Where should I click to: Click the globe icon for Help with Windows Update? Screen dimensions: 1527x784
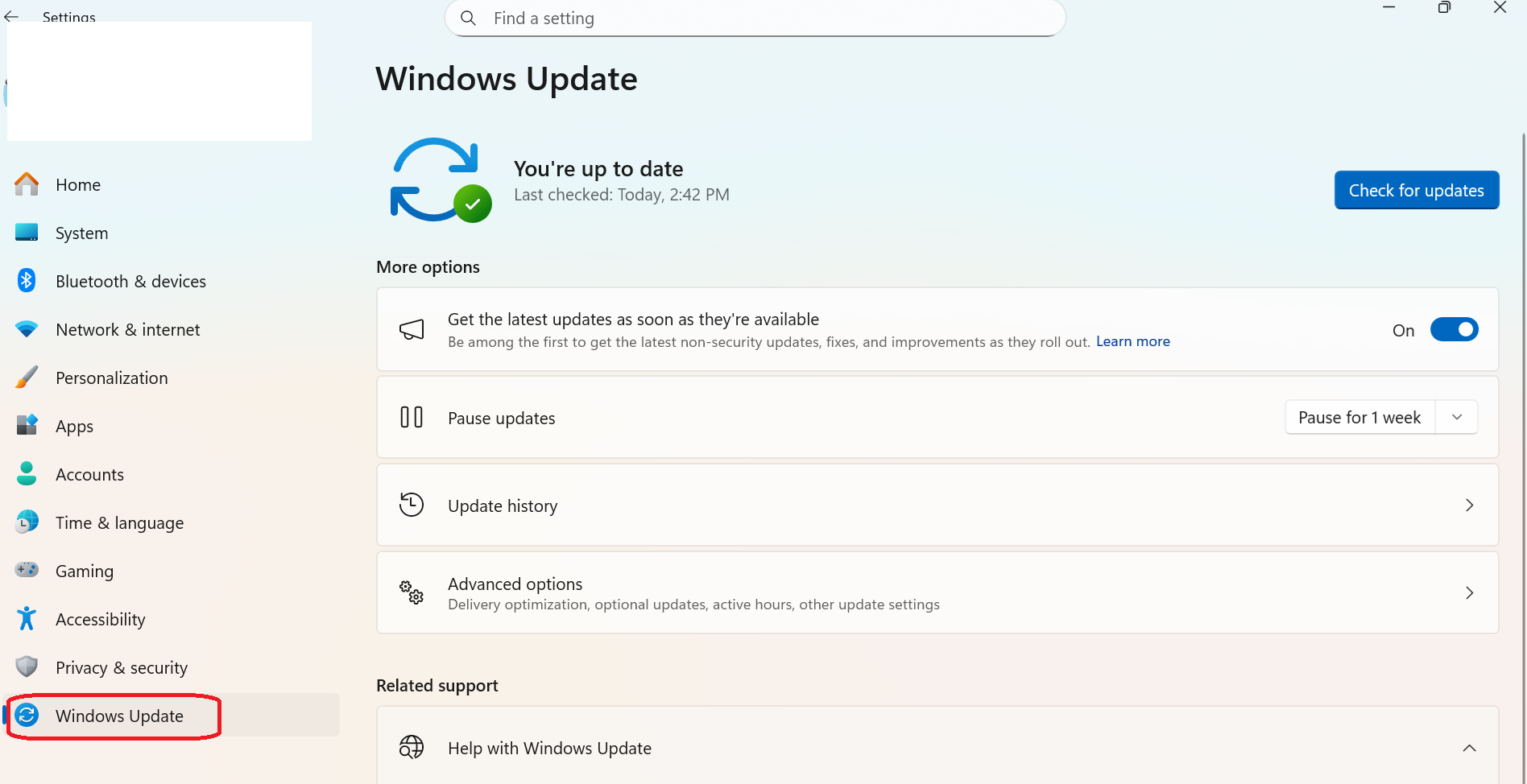point(412,747)
